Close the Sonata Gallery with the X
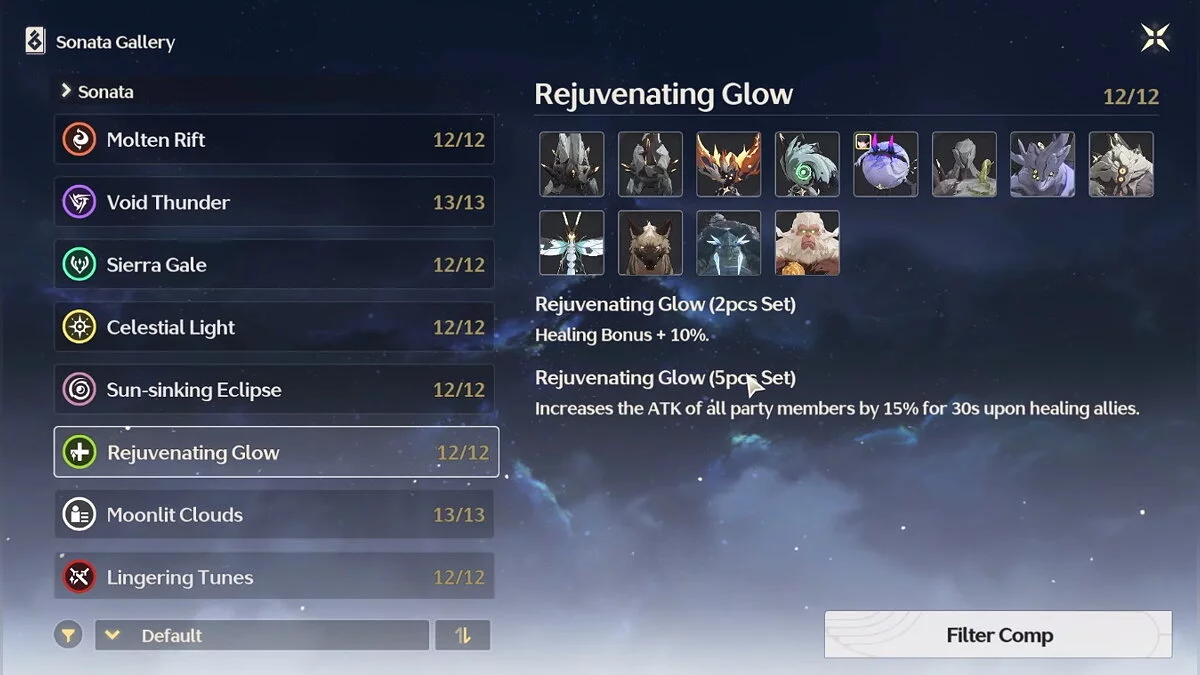 [x=1155, y=39]
